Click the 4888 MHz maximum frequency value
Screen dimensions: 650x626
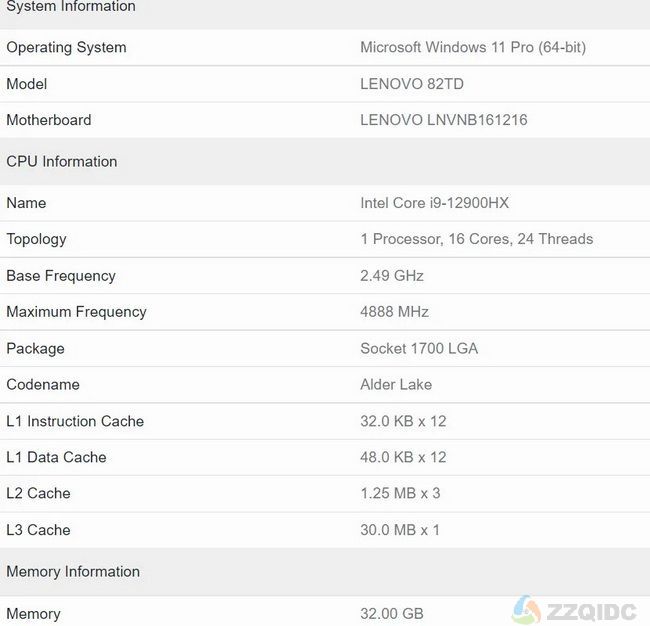[x=394, y=311]
